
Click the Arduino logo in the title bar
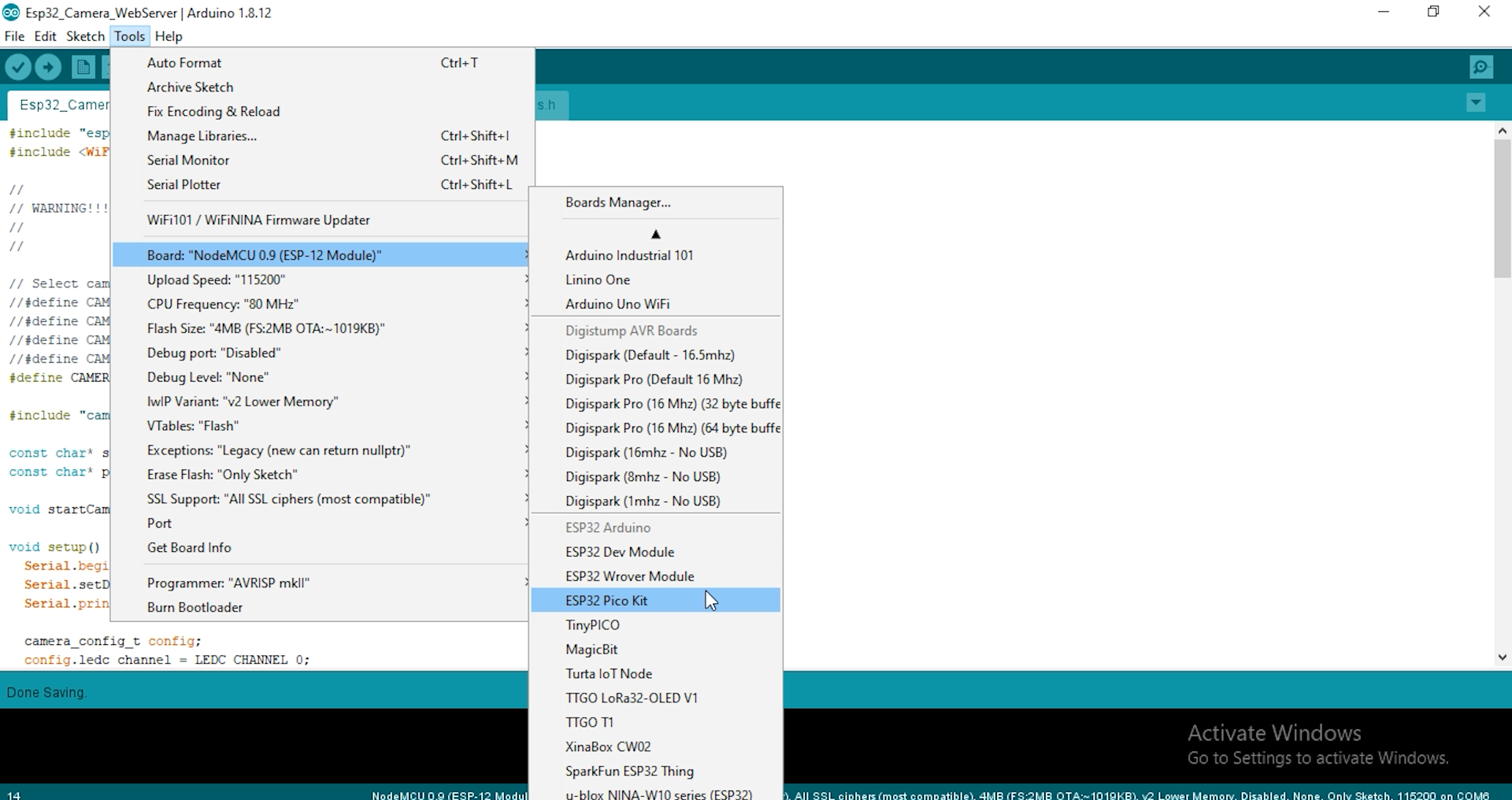(11, 12)
